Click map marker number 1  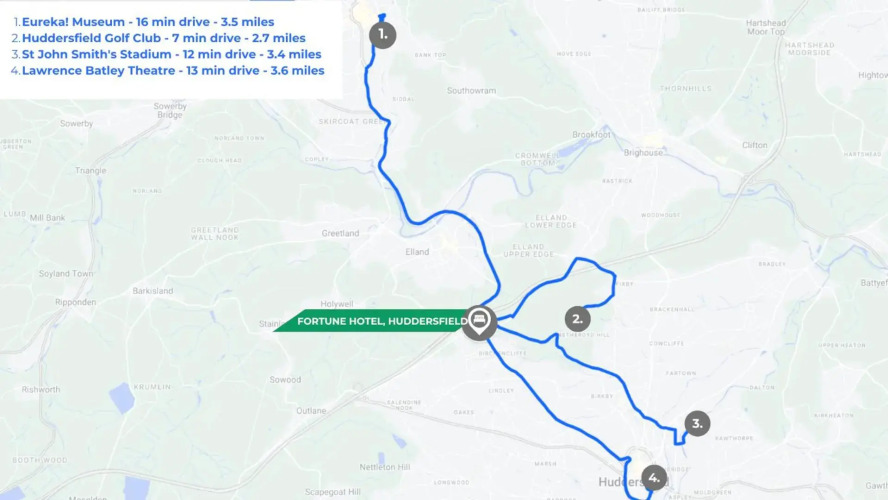click(383, 35)
